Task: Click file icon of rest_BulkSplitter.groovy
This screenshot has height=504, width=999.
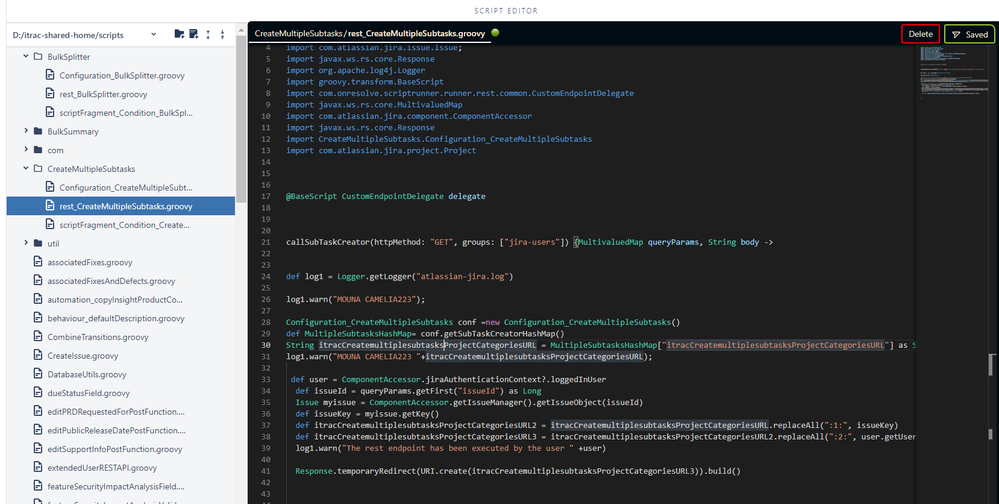Action: (50, 94)
